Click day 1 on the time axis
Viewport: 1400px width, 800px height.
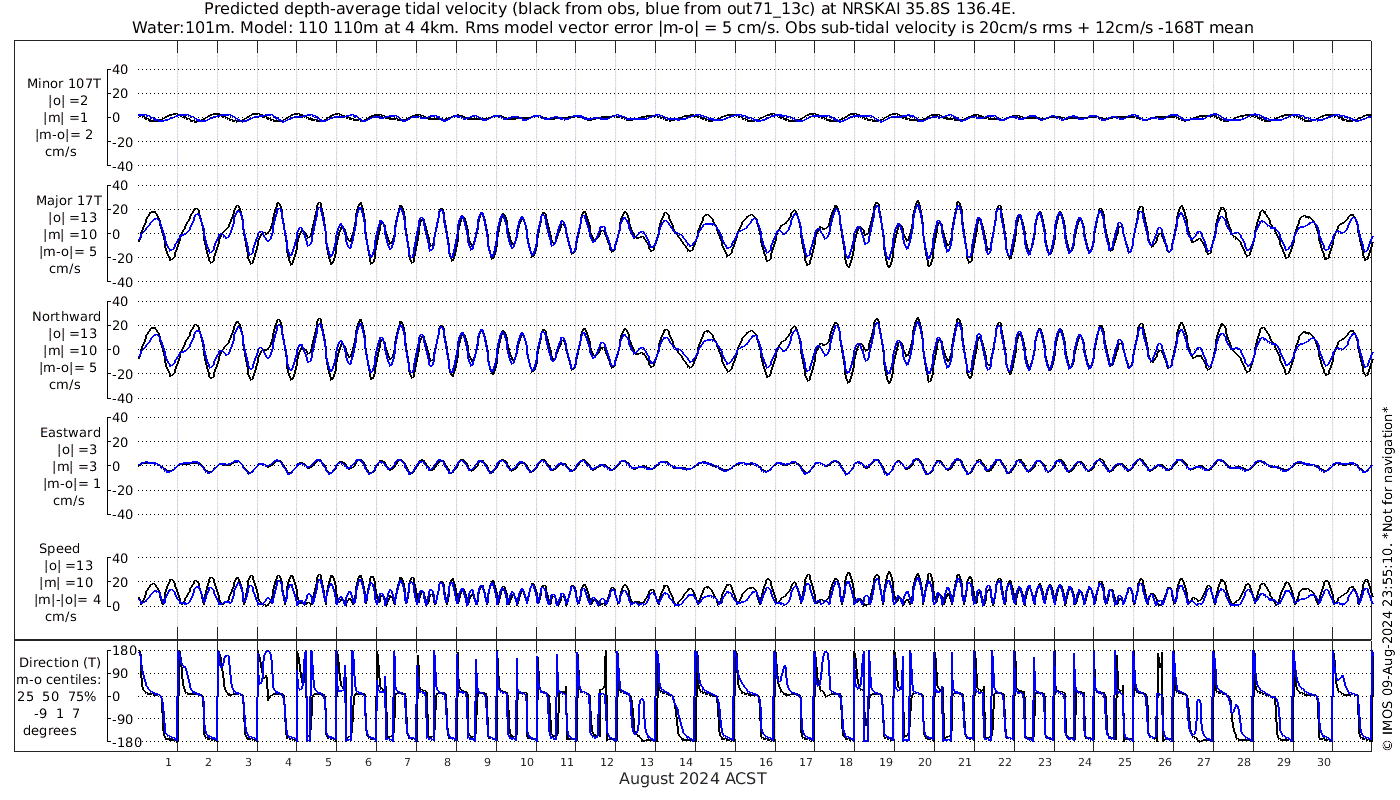point(169,761)
